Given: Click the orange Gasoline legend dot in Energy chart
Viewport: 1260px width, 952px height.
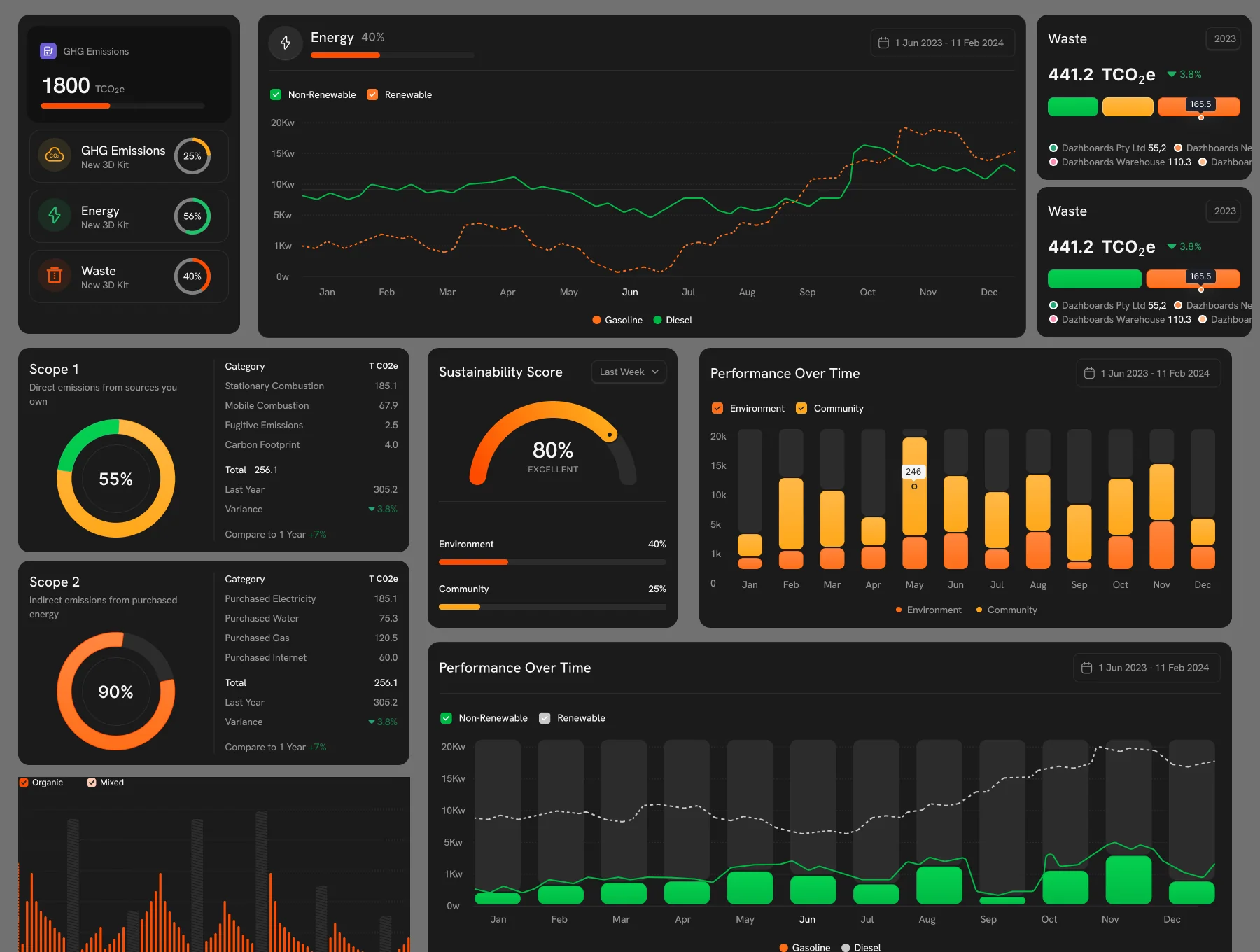Looking at the screenshot, I should coord(597,320).
